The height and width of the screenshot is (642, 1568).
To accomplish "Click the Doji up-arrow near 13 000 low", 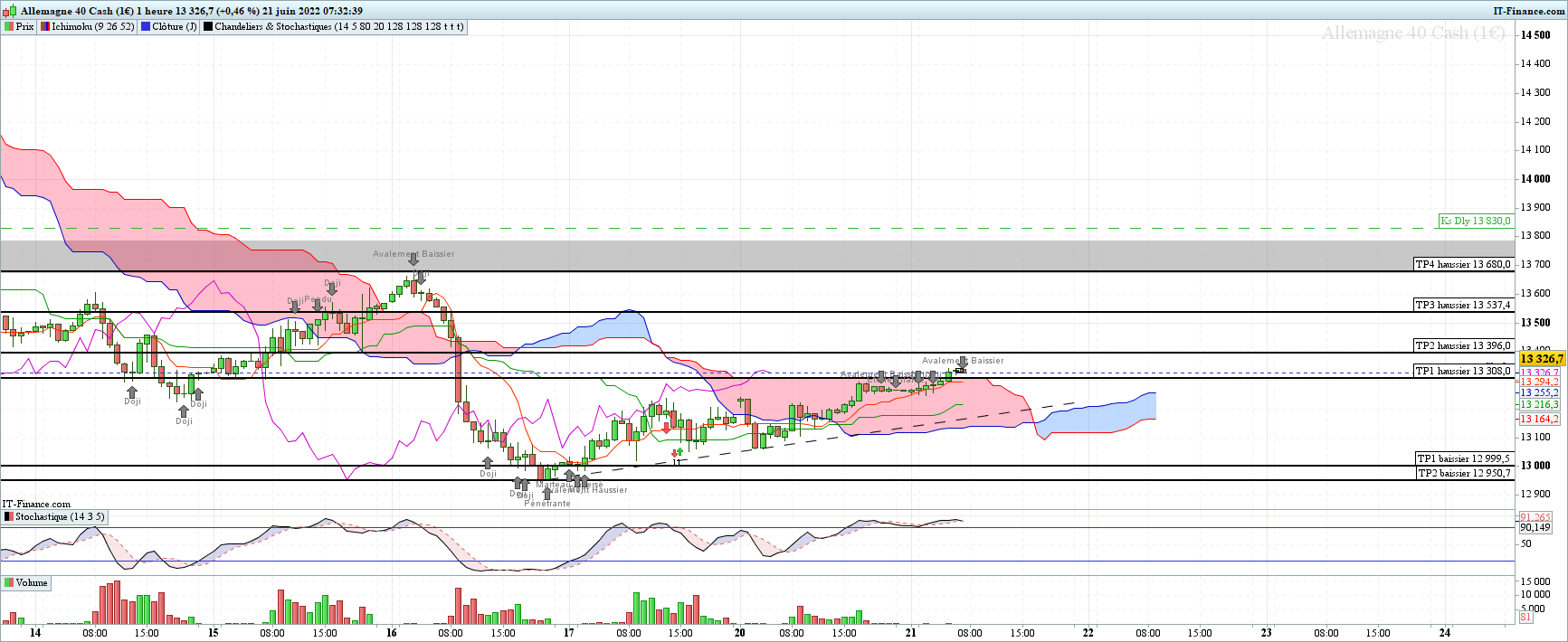I will tap(488, 463).
